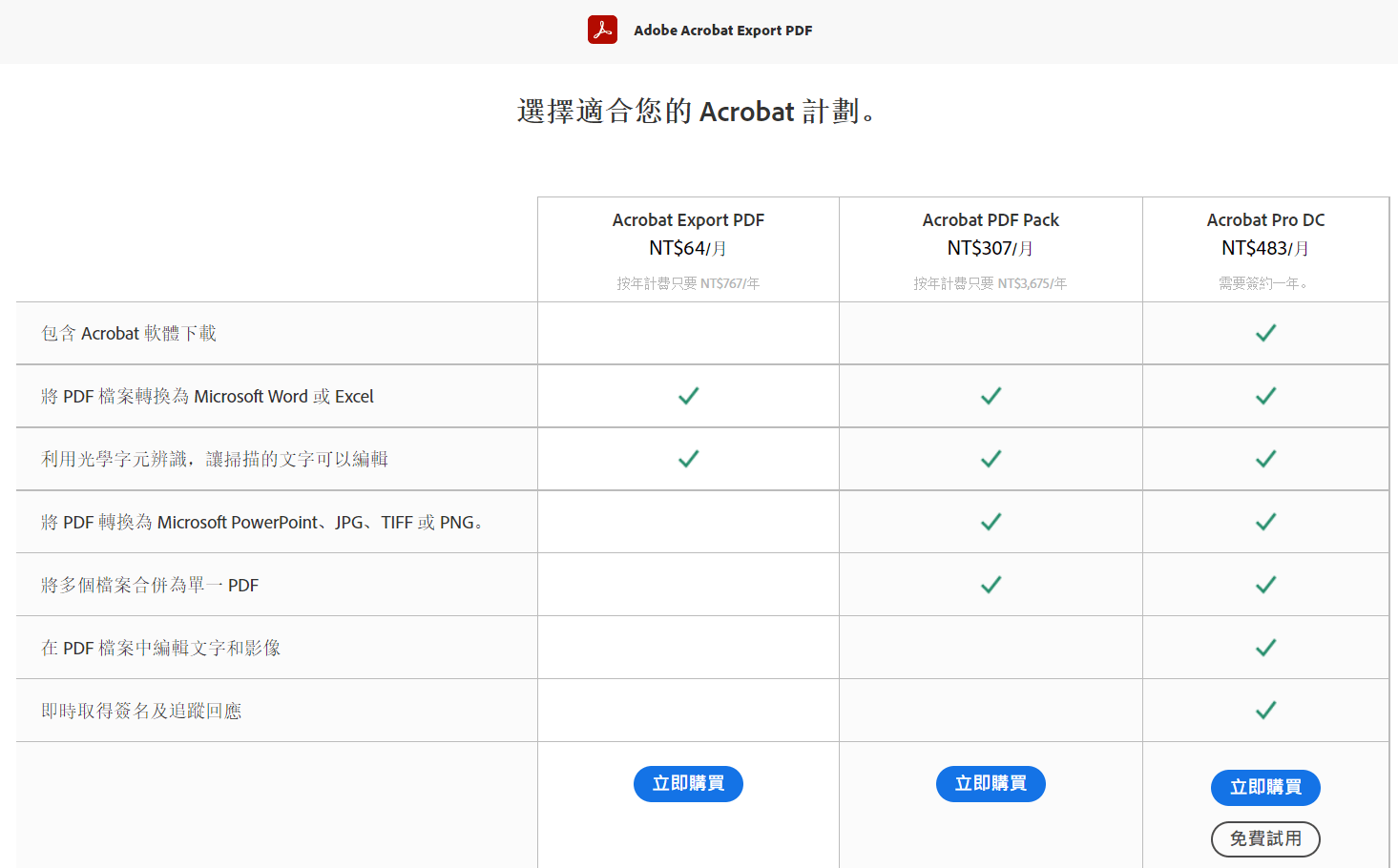Image resolution: width=1398 pixels, height=868 pixels.
Task: Select the "Acrobat PDF Pack" plan name
Action: pyautogui.click(x=991, y=220)
